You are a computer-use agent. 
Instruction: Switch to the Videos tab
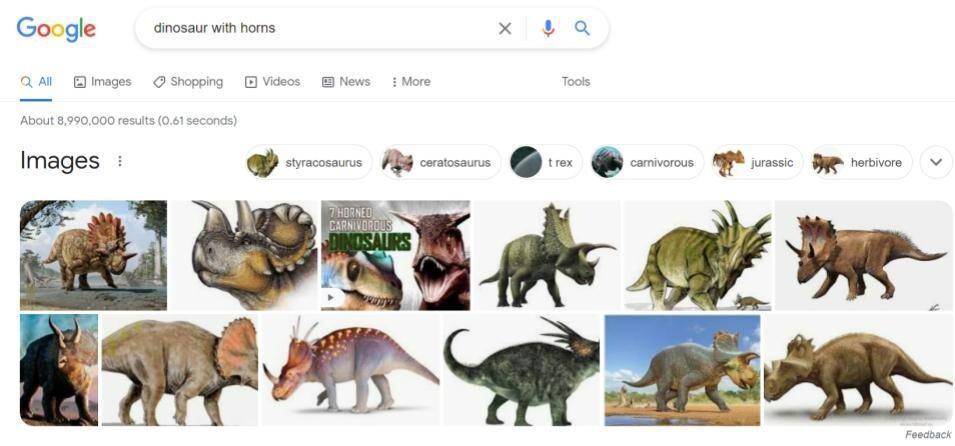click(x=272, y=82)
